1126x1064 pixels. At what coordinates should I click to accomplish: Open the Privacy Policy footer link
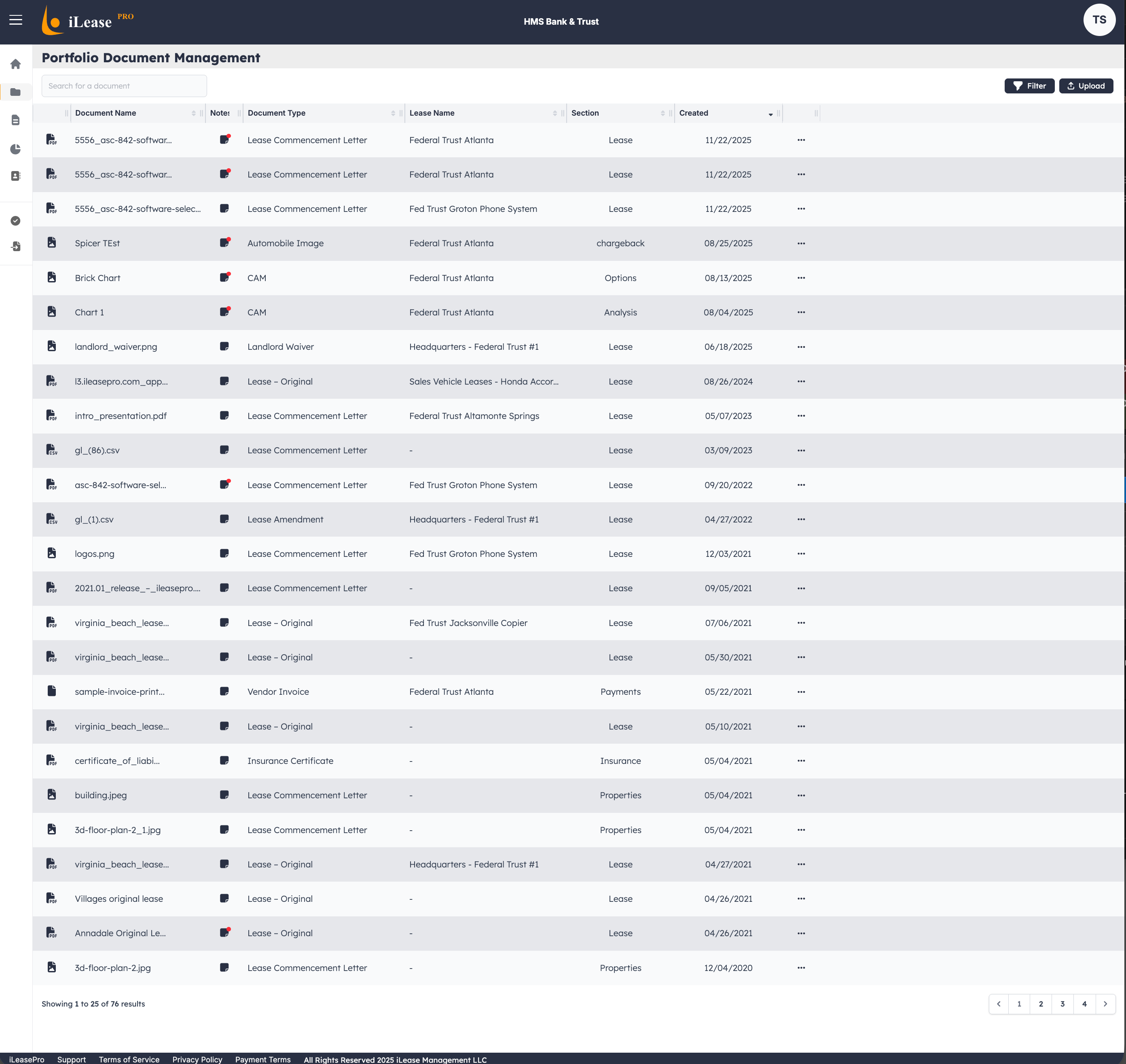click(x=197, y=1059)
